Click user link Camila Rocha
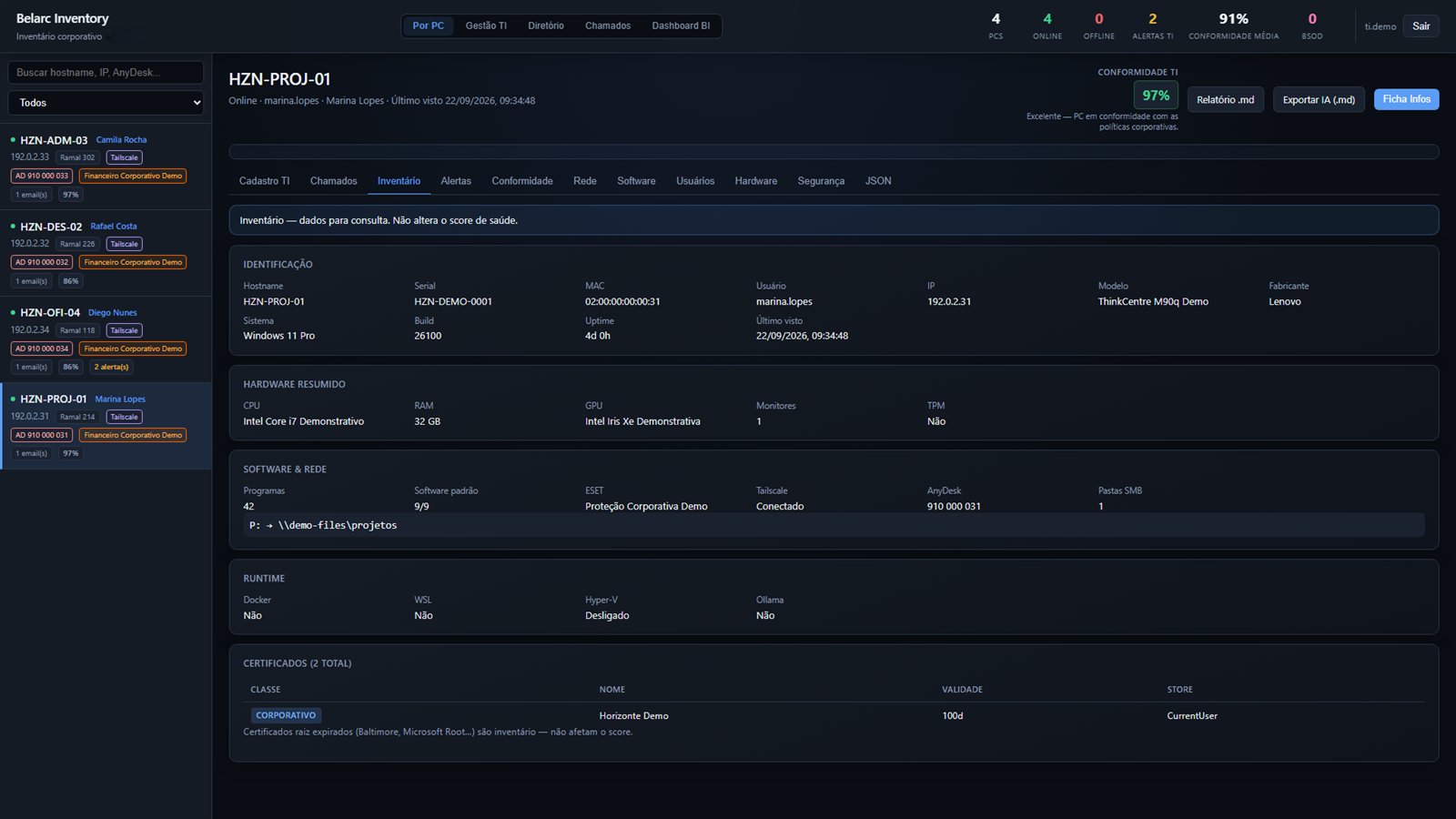Image resolution: width=1456 pixels, height=819 pixels. [x=121, y=140]
